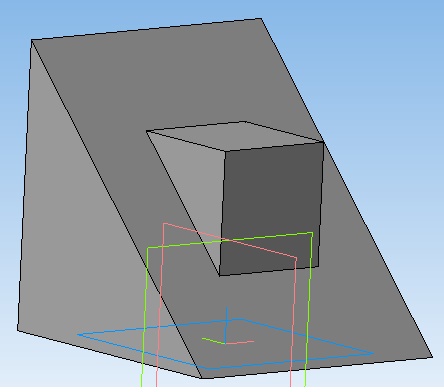Select the wedge's top-left corner vertex
This screenshot has height=392, width=444.
(31, 40)
